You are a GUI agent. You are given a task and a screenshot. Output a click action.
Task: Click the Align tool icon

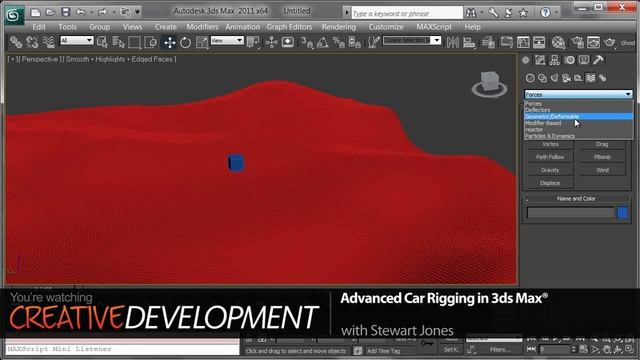(469, 42)
